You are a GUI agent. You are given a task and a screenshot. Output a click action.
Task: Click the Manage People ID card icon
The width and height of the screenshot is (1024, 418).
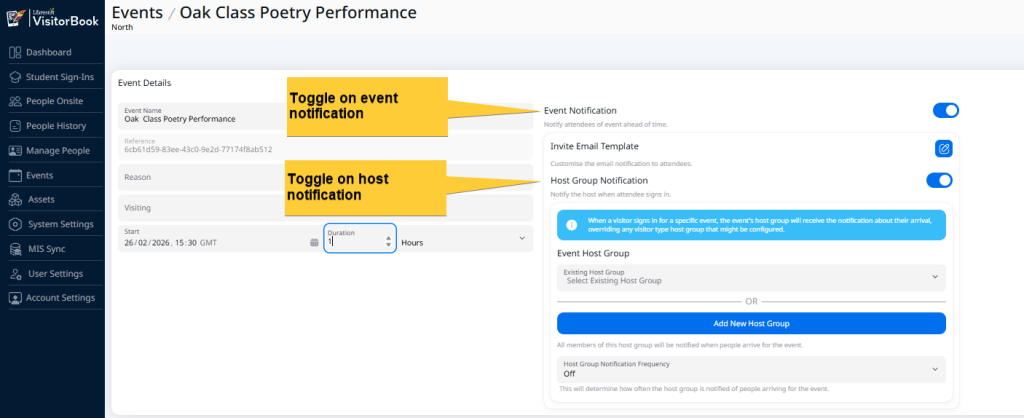tap(15, 151)
